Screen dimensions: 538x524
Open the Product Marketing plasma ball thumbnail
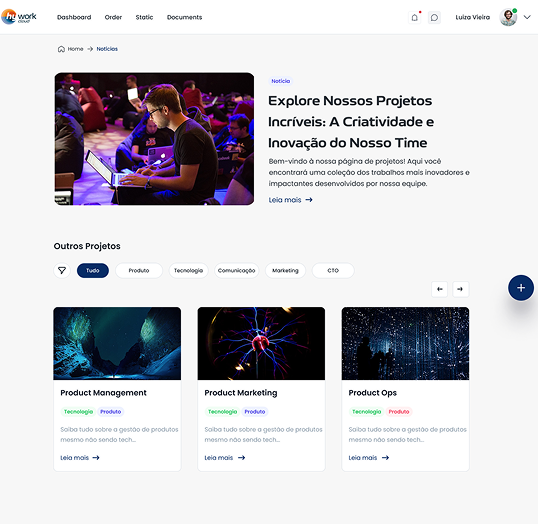[261, 343]
